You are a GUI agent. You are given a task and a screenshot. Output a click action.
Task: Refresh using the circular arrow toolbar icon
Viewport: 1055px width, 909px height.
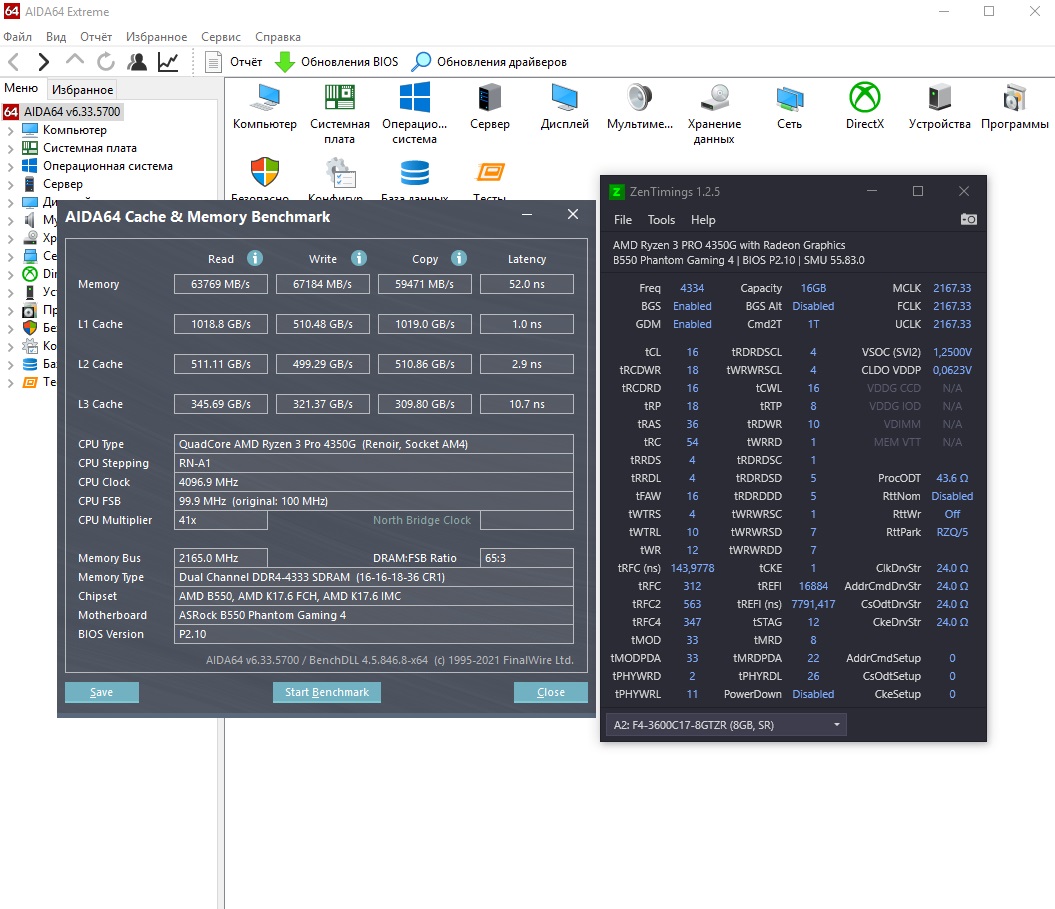tap(106, 62)
